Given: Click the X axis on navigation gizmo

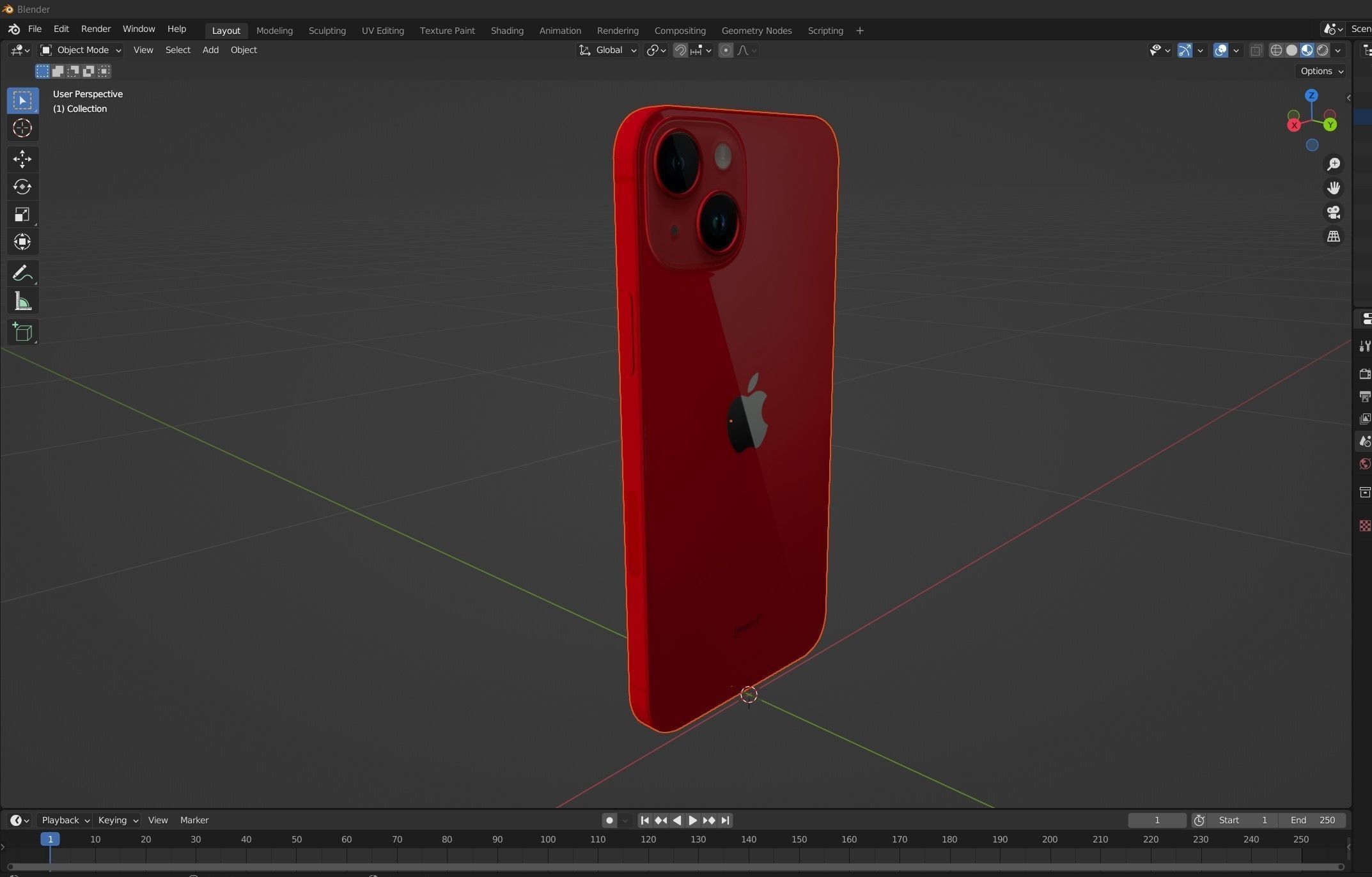Looking at the screenshot, I should (1294, 125).
